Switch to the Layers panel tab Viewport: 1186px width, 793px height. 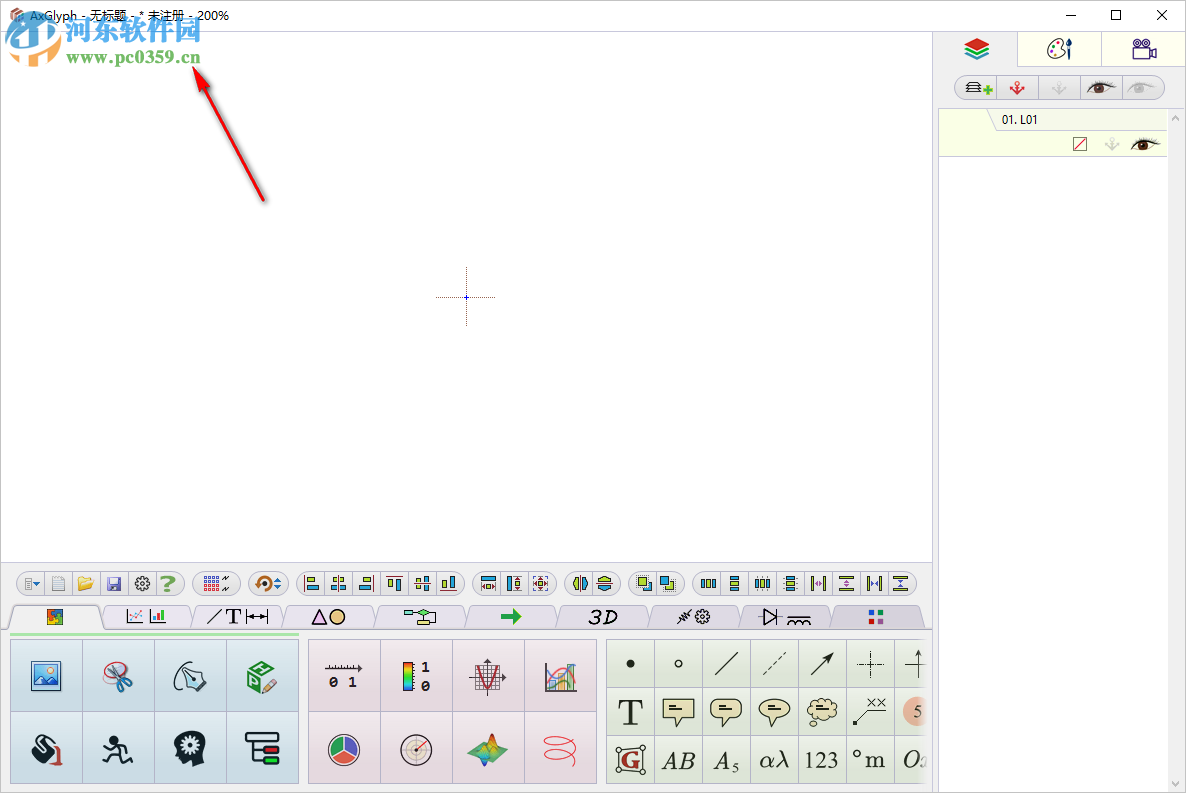pyautogui.click(x=976, y=50)
